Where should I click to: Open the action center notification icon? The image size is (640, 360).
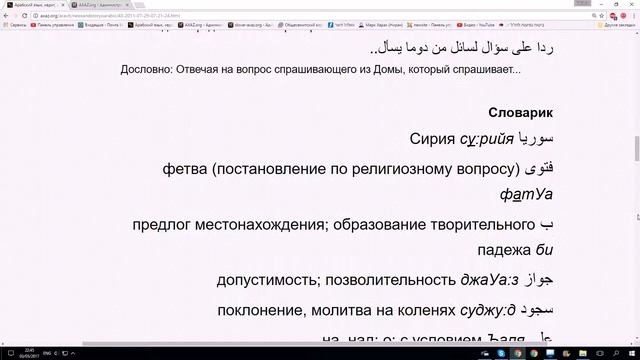click(x=11, y=353)
